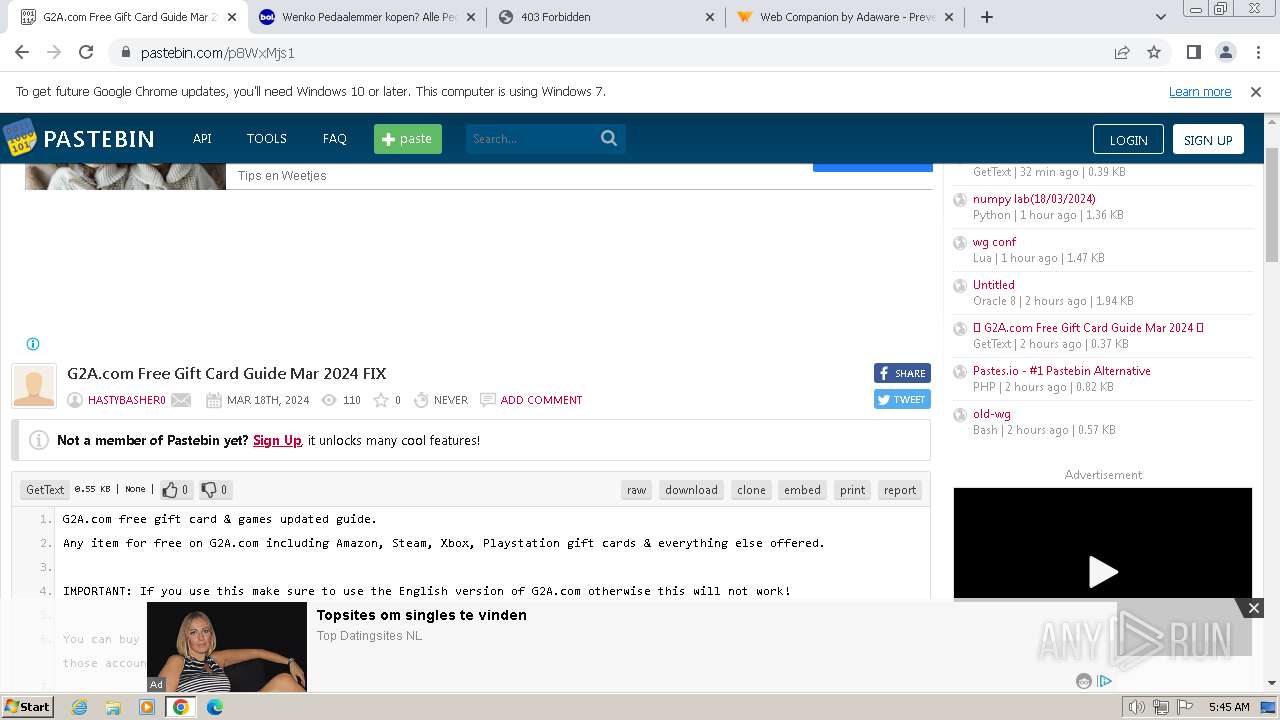Switch to the 403 Forbidden tab
The width and height of the screenshot is (1280, 720).
click(605, 17)
